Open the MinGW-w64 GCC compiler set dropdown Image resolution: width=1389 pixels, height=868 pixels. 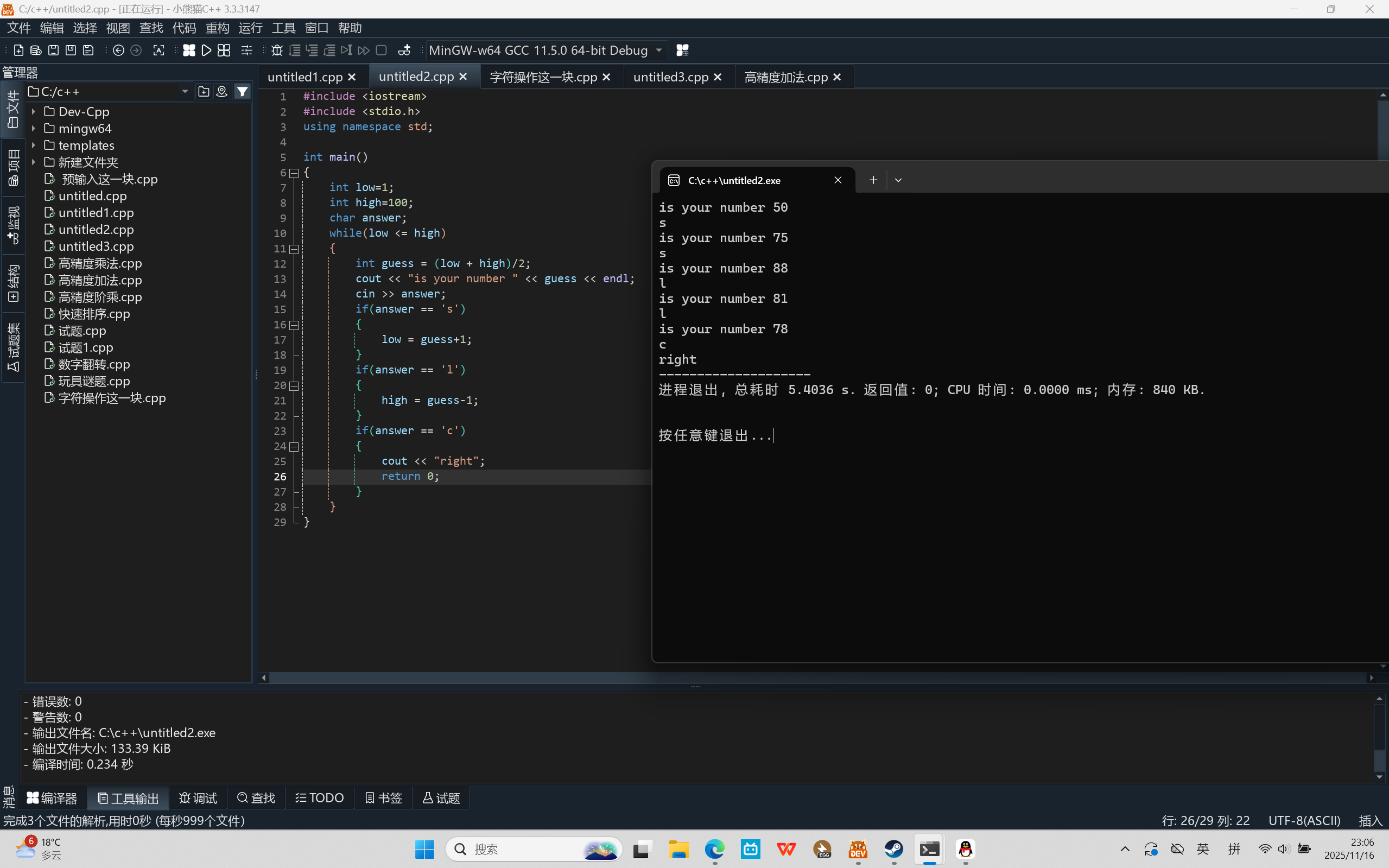[x=658, y=50]
